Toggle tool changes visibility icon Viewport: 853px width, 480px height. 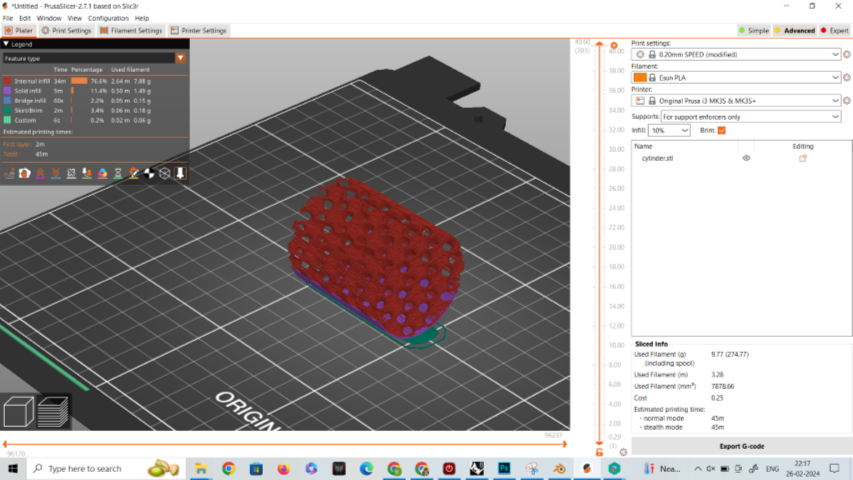[86, 173]
